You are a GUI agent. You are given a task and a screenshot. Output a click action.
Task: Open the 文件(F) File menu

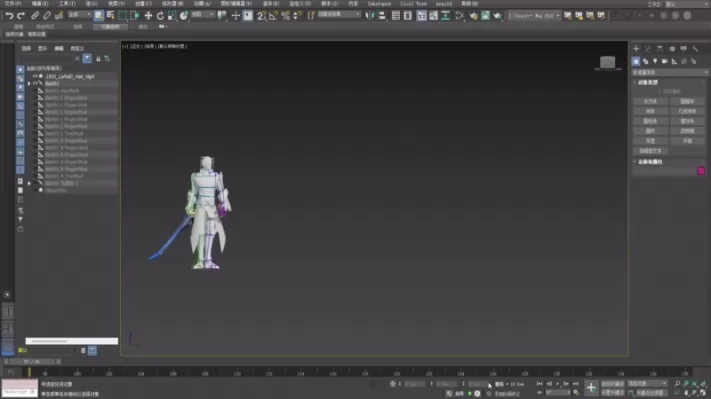pyautogui.click(x=13, y=4)
